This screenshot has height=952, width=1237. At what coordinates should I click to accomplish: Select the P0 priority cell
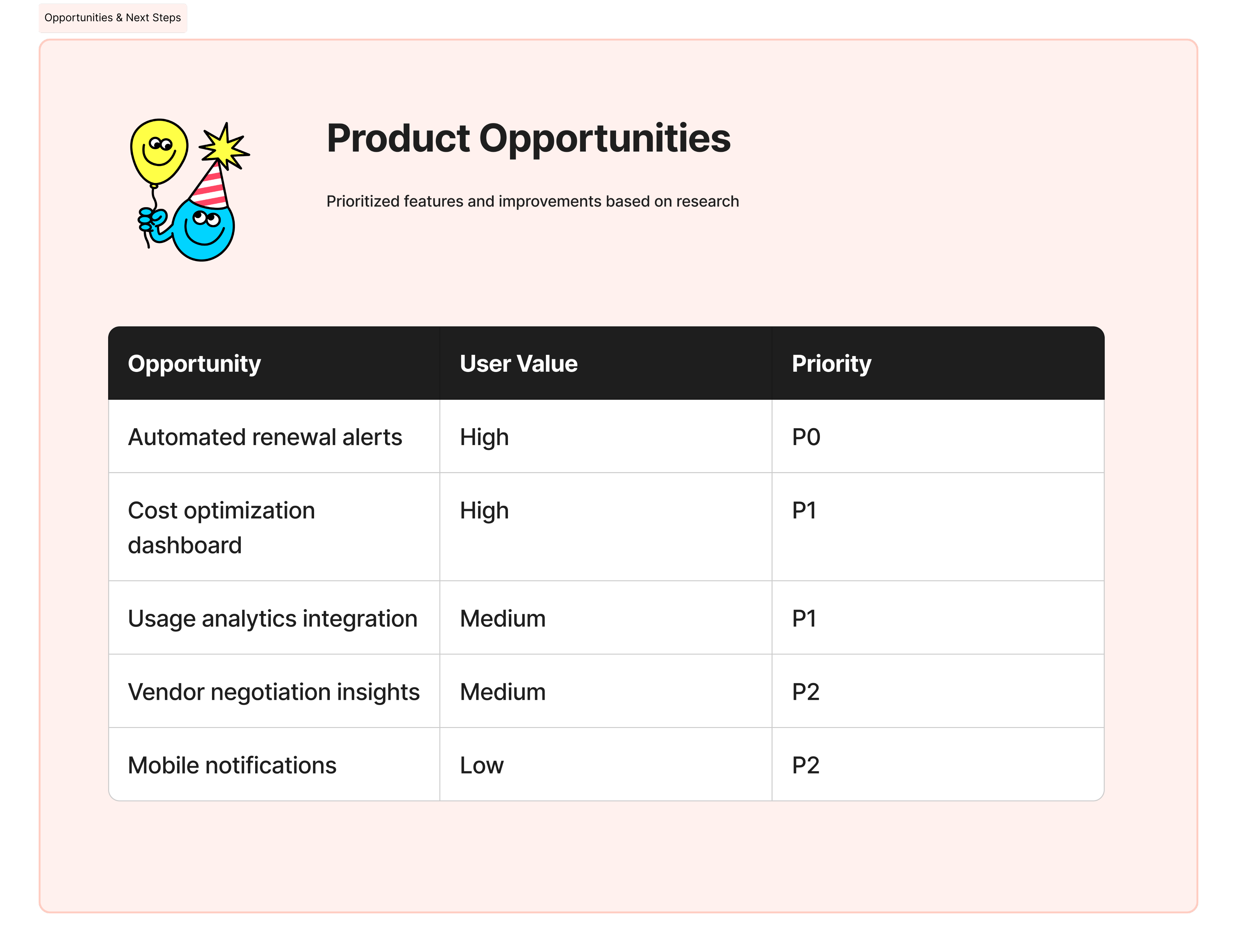coord(806,437)
